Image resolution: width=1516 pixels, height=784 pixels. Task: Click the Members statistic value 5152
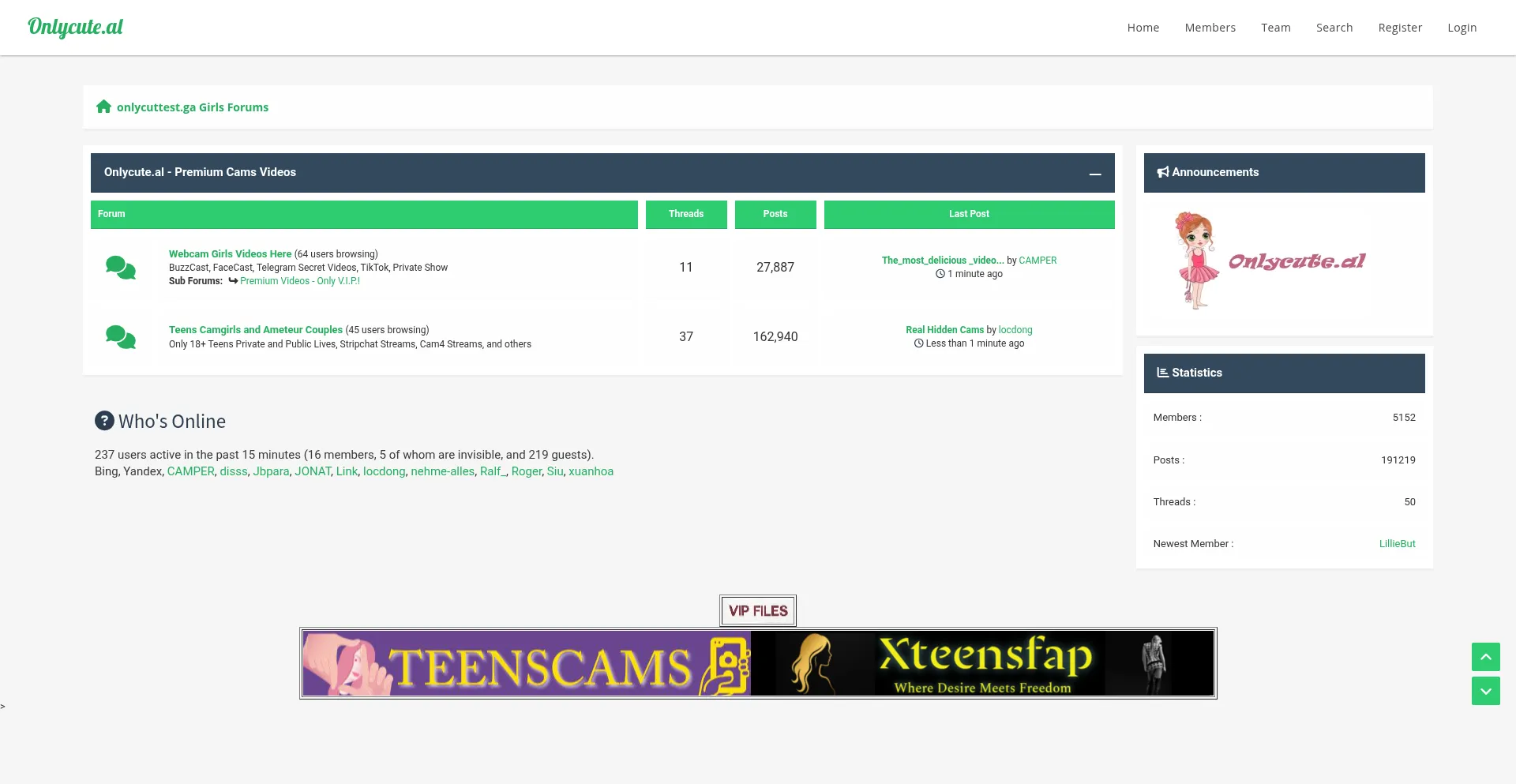[1404, 418]
